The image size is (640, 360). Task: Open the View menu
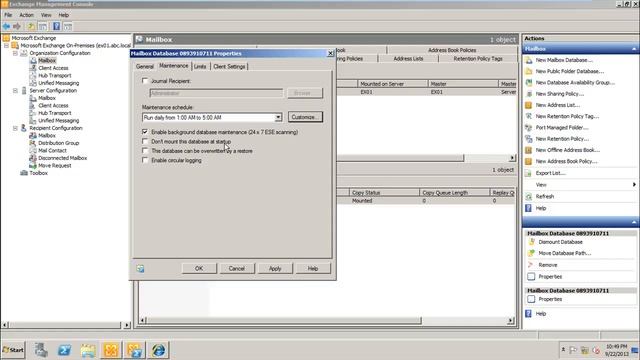[x=46, y=15]
